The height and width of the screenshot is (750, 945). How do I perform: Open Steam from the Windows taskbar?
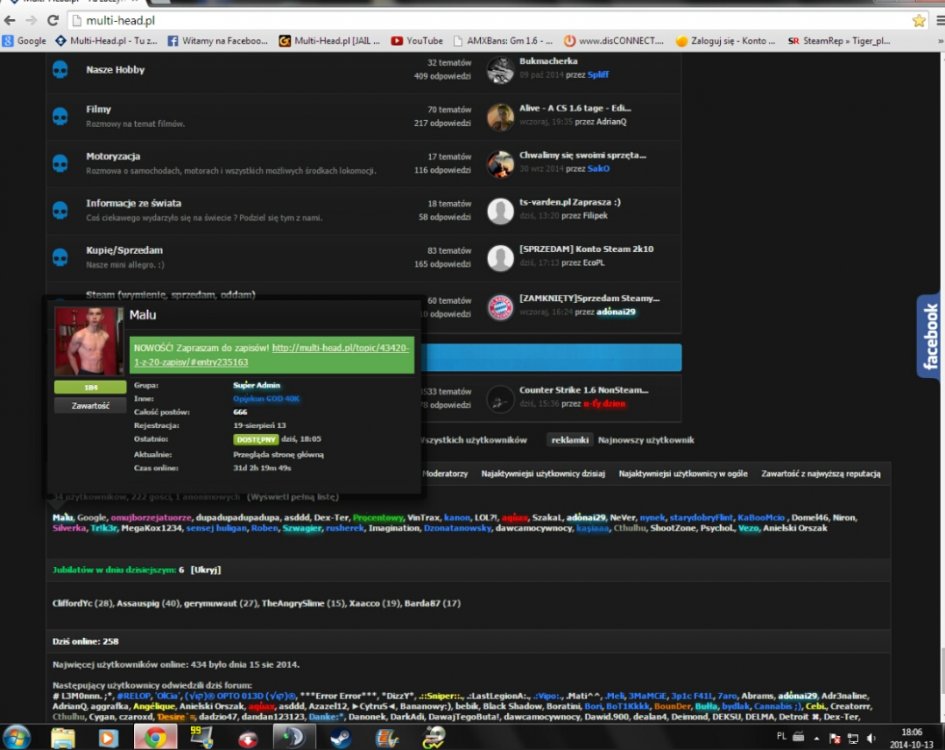coord(340,738)
